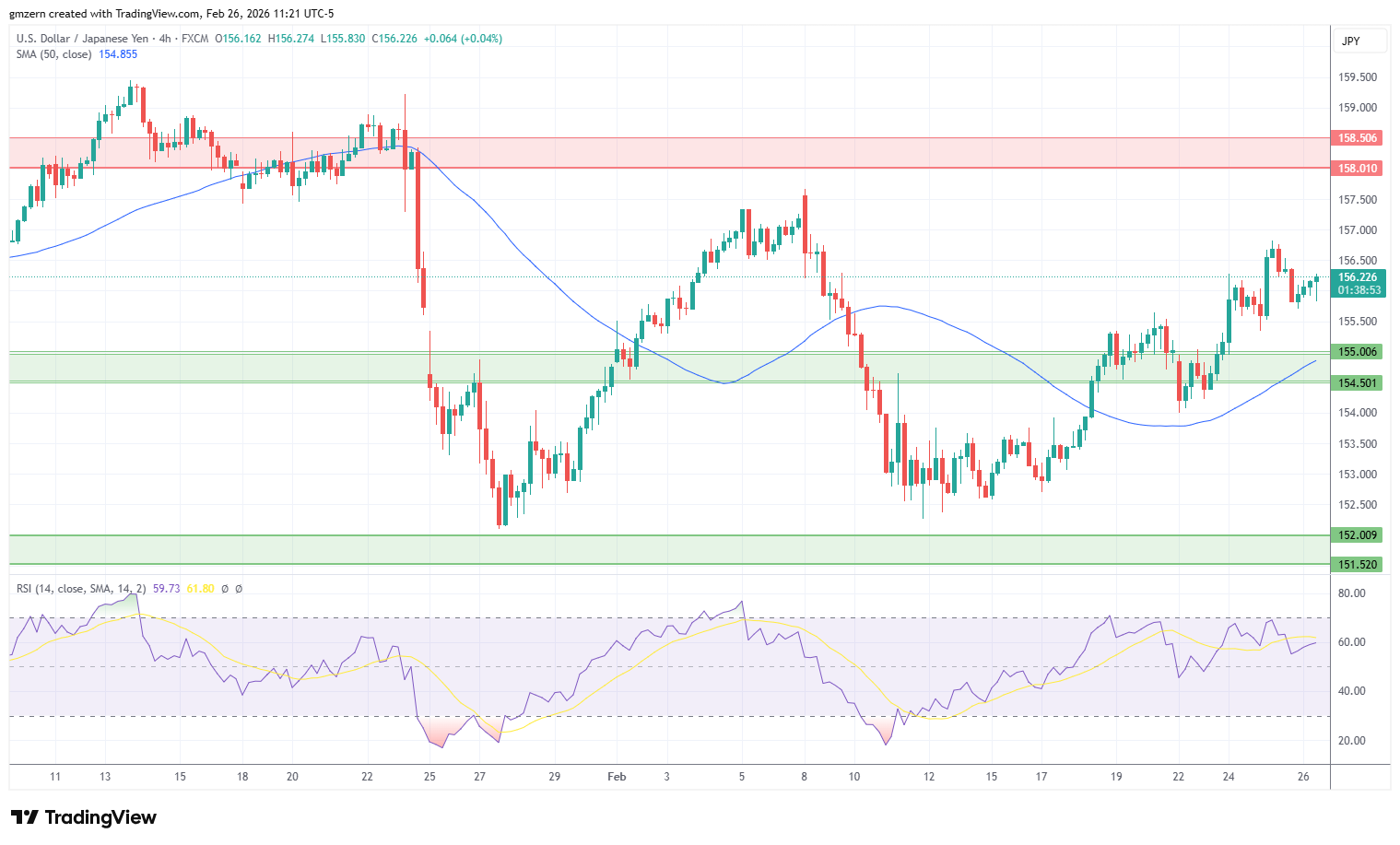Image resolution: width=1400 pixels, height=845 pixels.
Task: Select the 158.506 resistance price label
Action: click(x=1357, y=138)
